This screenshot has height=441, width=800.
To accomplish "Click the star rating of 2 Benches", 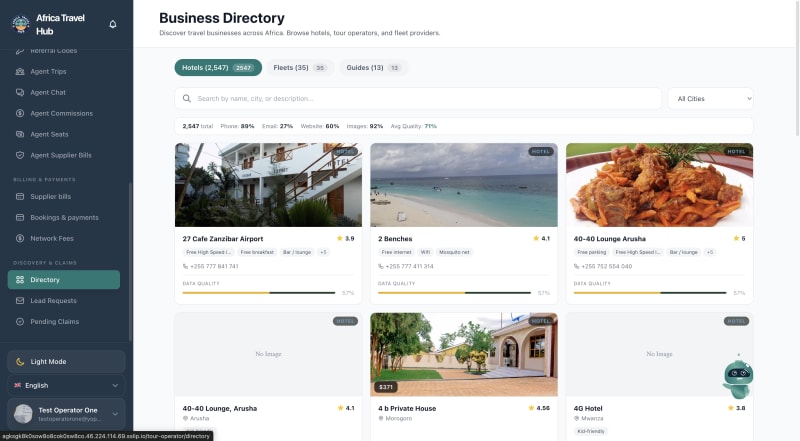I will click(541, 238).
